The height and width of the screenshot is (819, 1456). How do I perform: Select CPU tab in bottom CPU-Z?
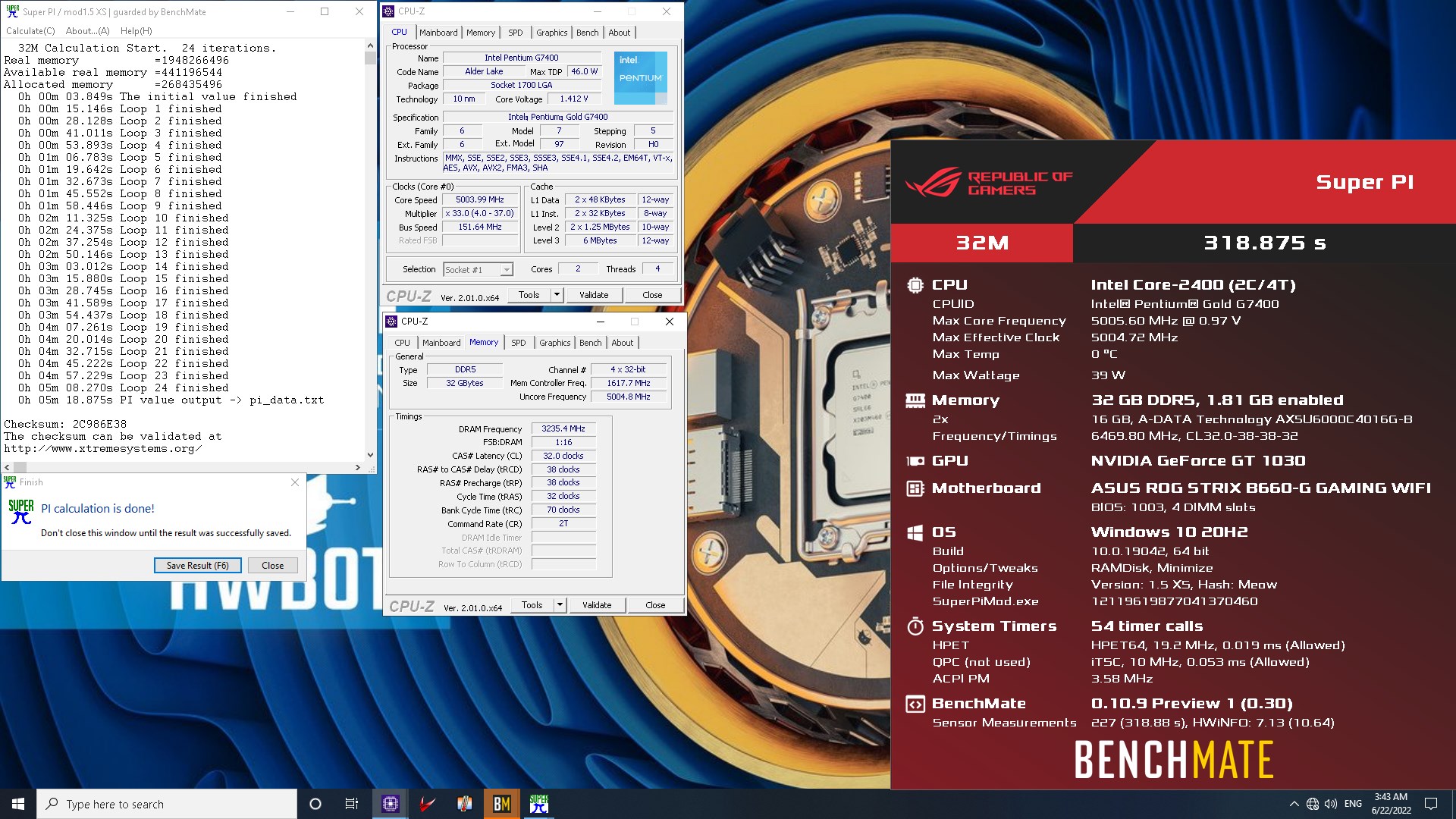[403, 343]
